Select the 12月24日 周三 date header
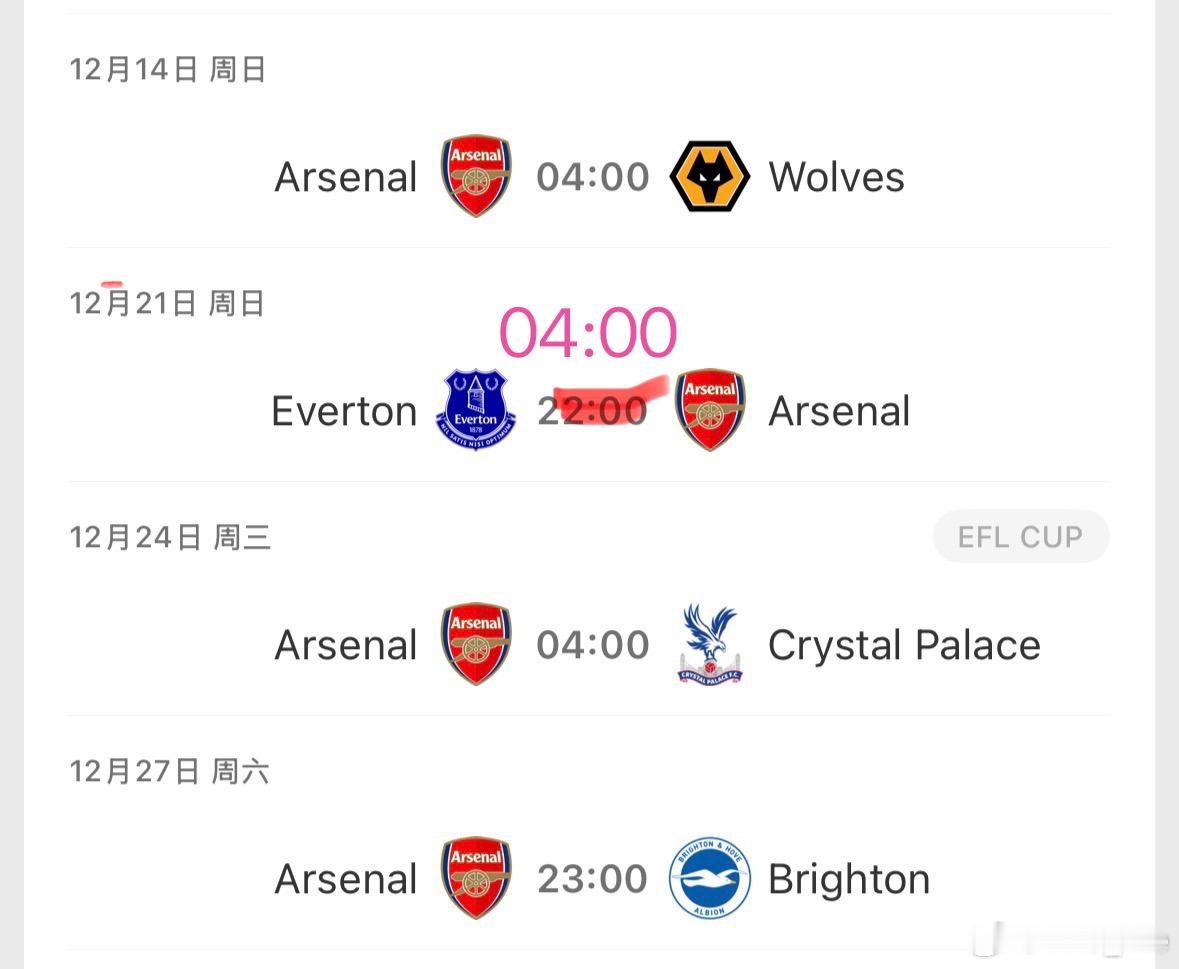The height and width of the screenshot is (969, 1179). point(170,538)
